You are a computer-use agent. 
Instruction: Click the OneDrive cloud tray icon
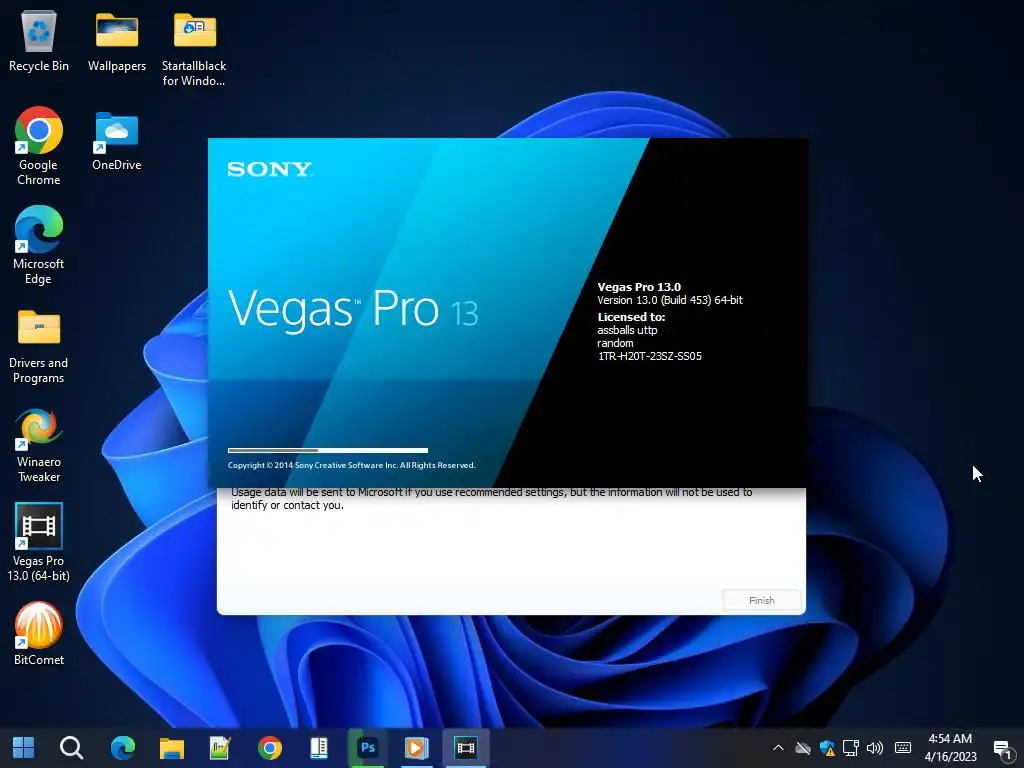(x=803, y=748)
